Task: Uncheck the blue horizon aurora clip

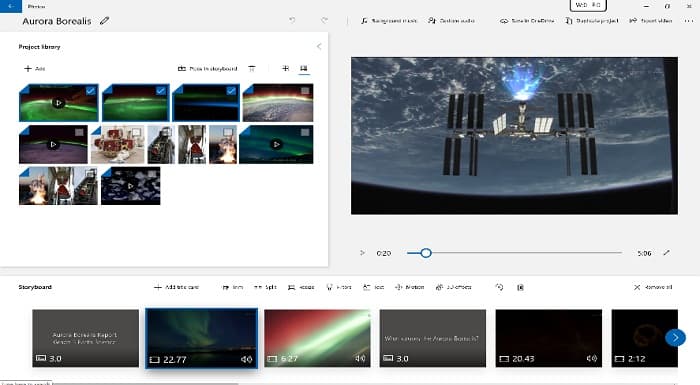Action: (231, 91)
